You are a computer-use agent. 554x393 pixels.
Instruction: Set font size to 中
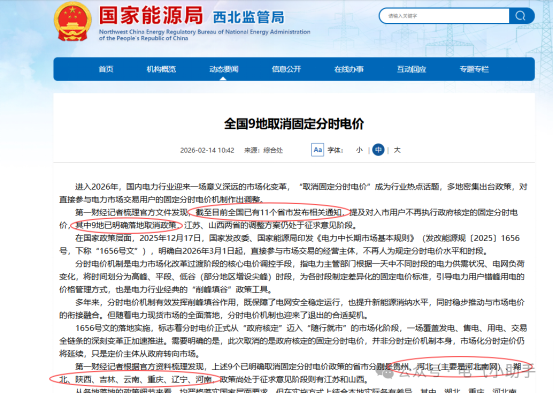point(378,150)
